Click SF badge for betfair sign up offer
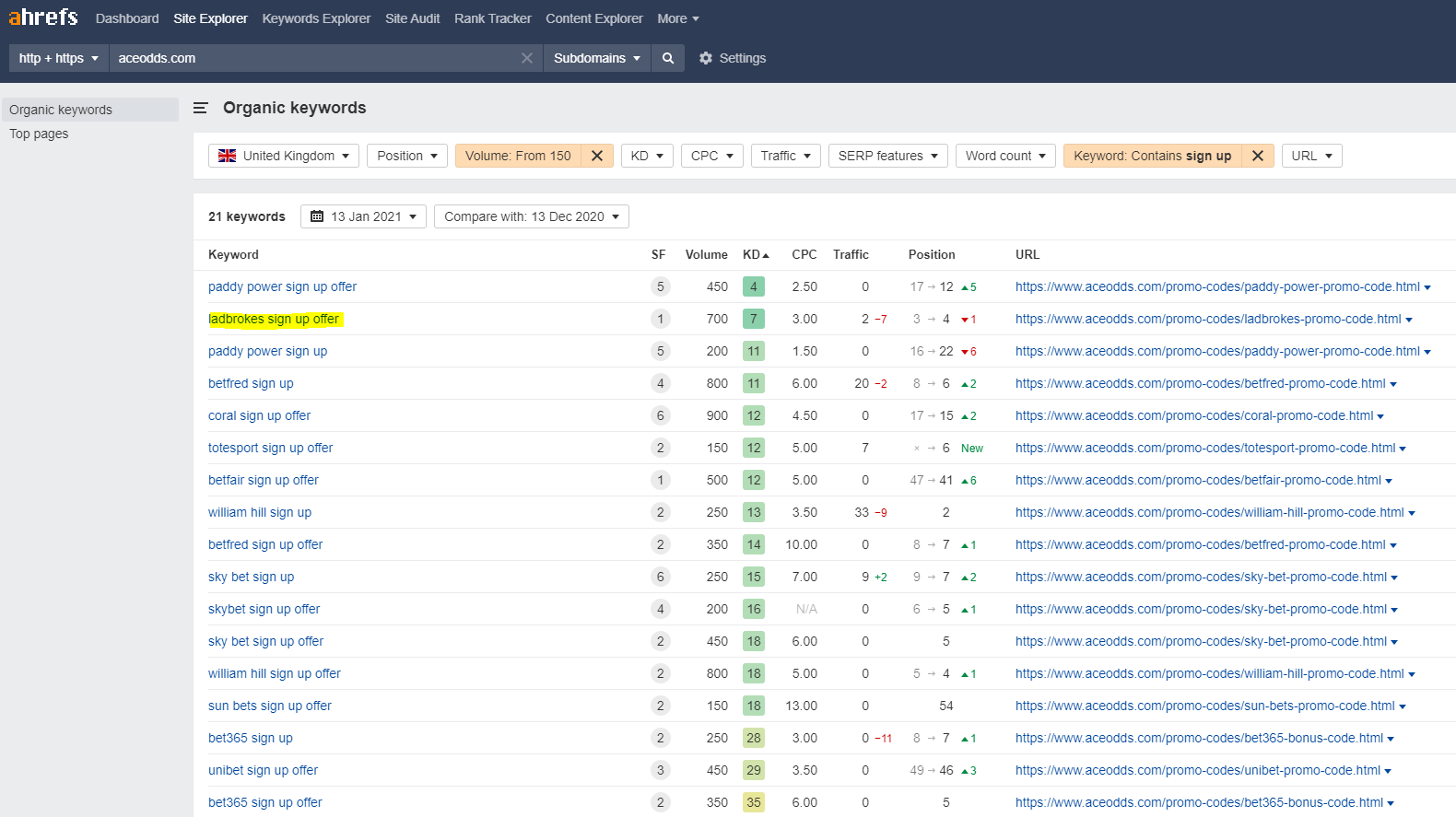1456x817 pixels. [x=660, y=480]
